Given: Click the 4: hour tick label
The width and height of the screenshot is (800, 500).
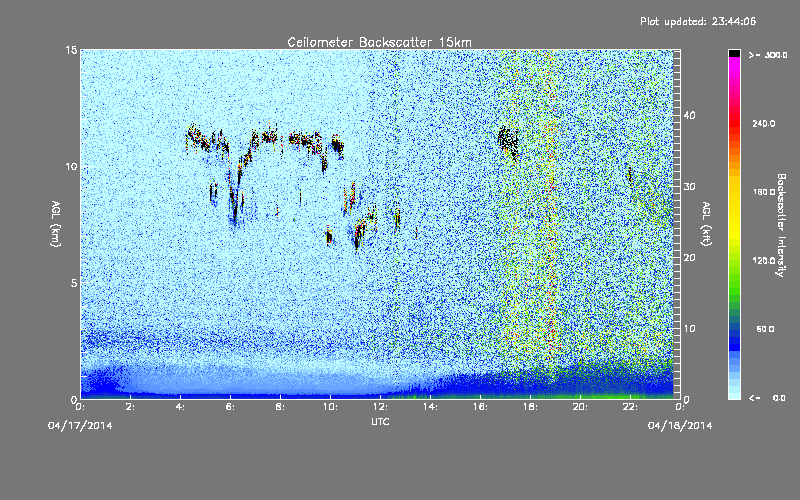Looking at the screenshot, I should pos(180,407).
